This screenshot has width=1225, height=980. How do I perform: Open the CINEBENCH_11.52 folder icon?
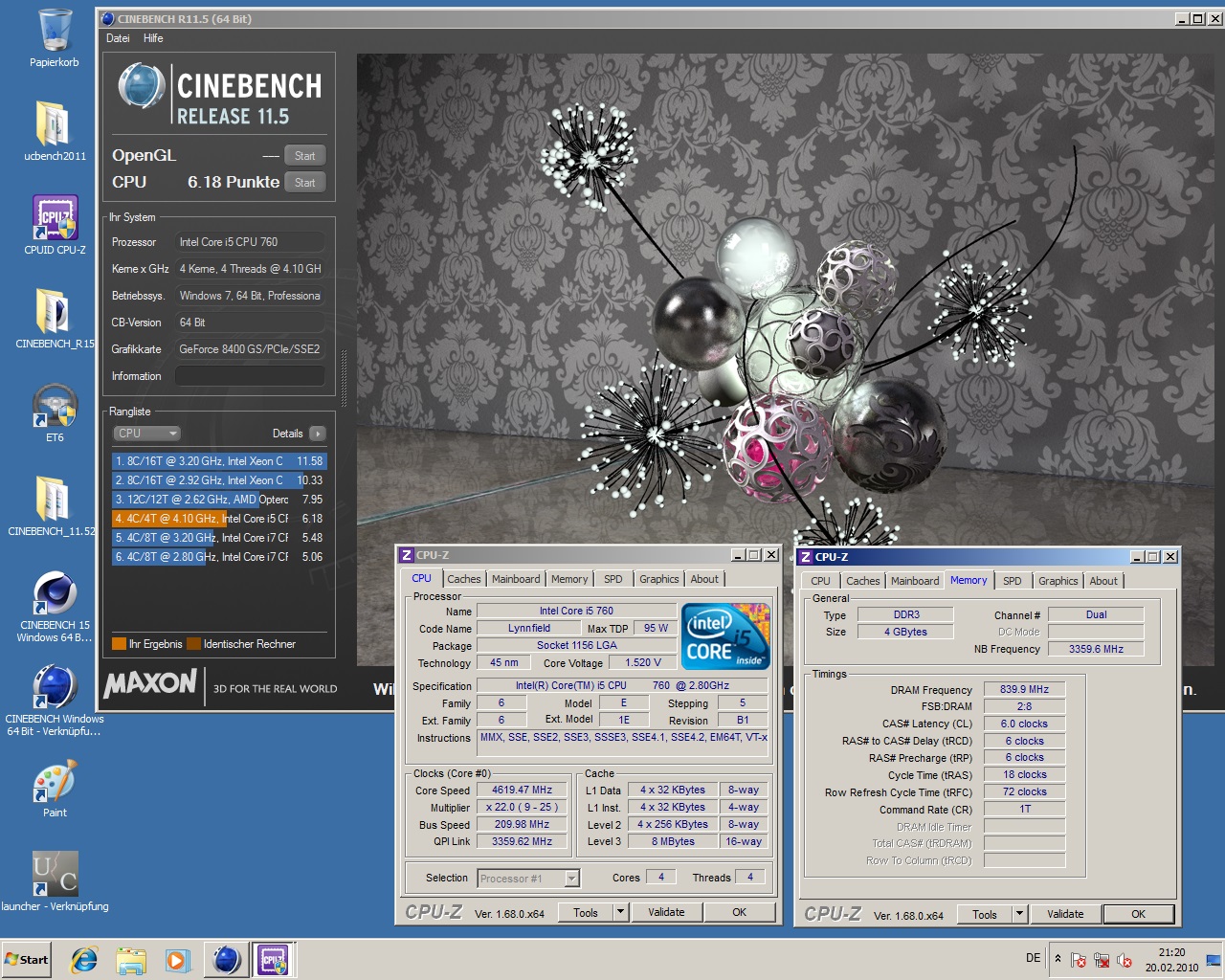(x=55, y=499)
